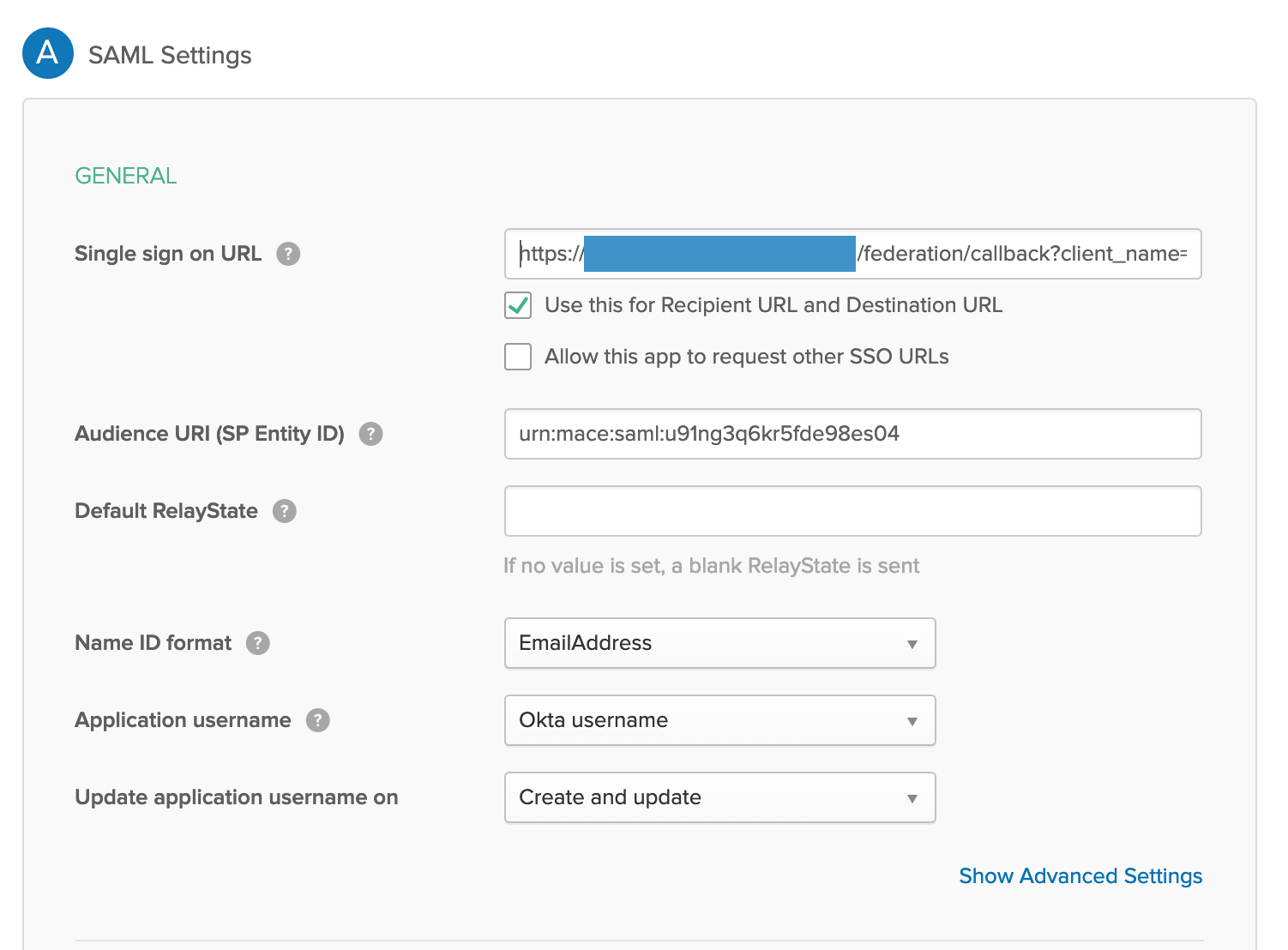Open the Single sign on URL help tooltip
The image size is (1288, 950).
[288, 254]
